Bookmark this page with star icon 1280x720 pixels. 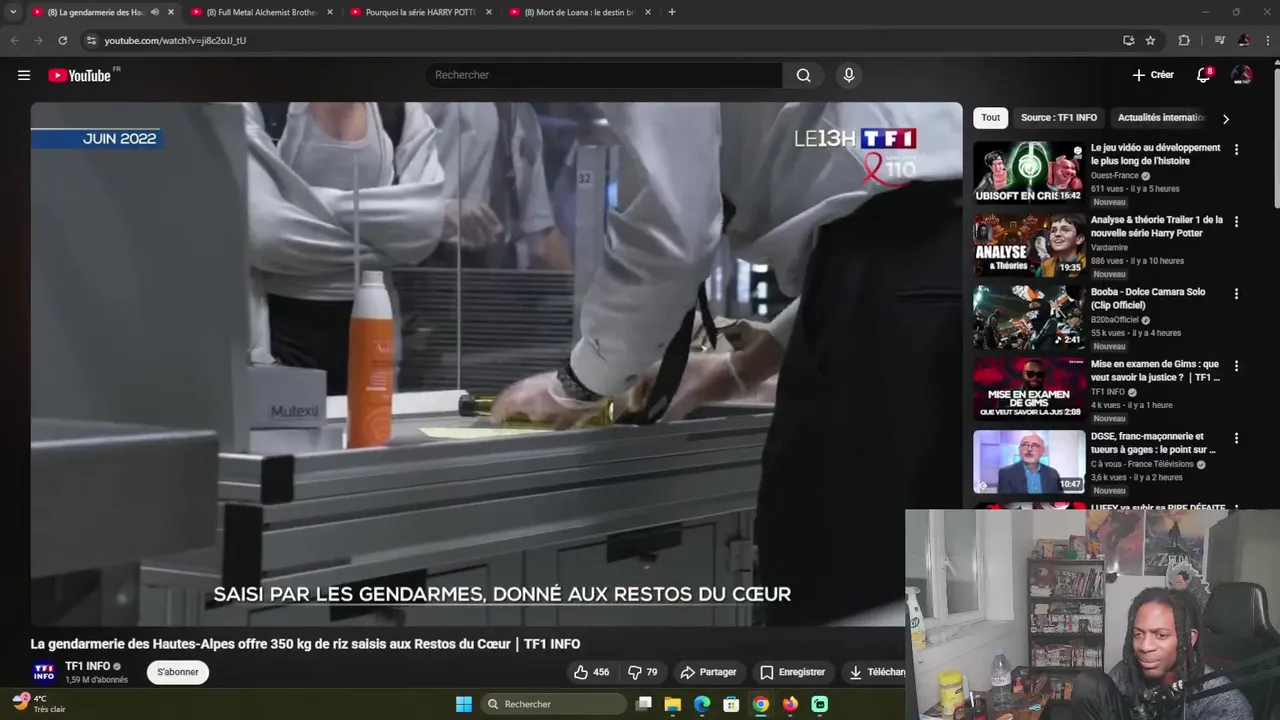[1150, 40]
